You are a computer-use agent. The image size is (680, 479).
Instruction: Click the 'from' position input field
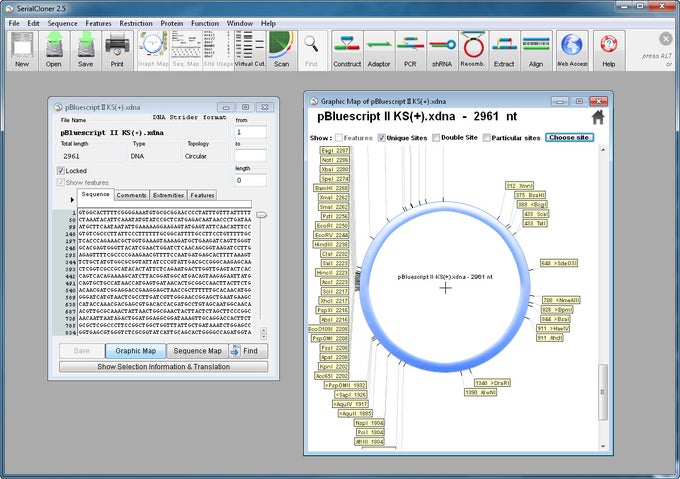[251, 132]
